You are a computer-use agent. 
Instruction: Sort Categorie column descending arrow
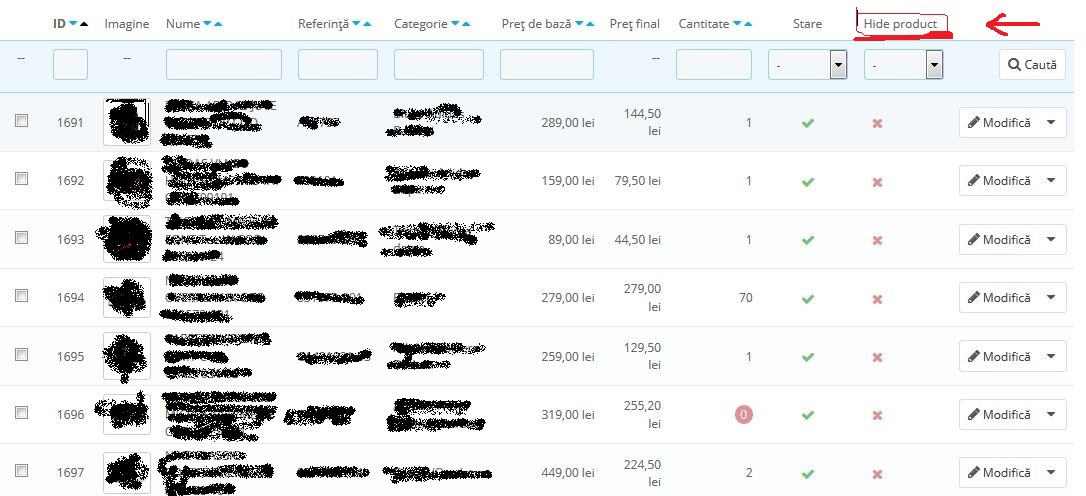point(455,24)
